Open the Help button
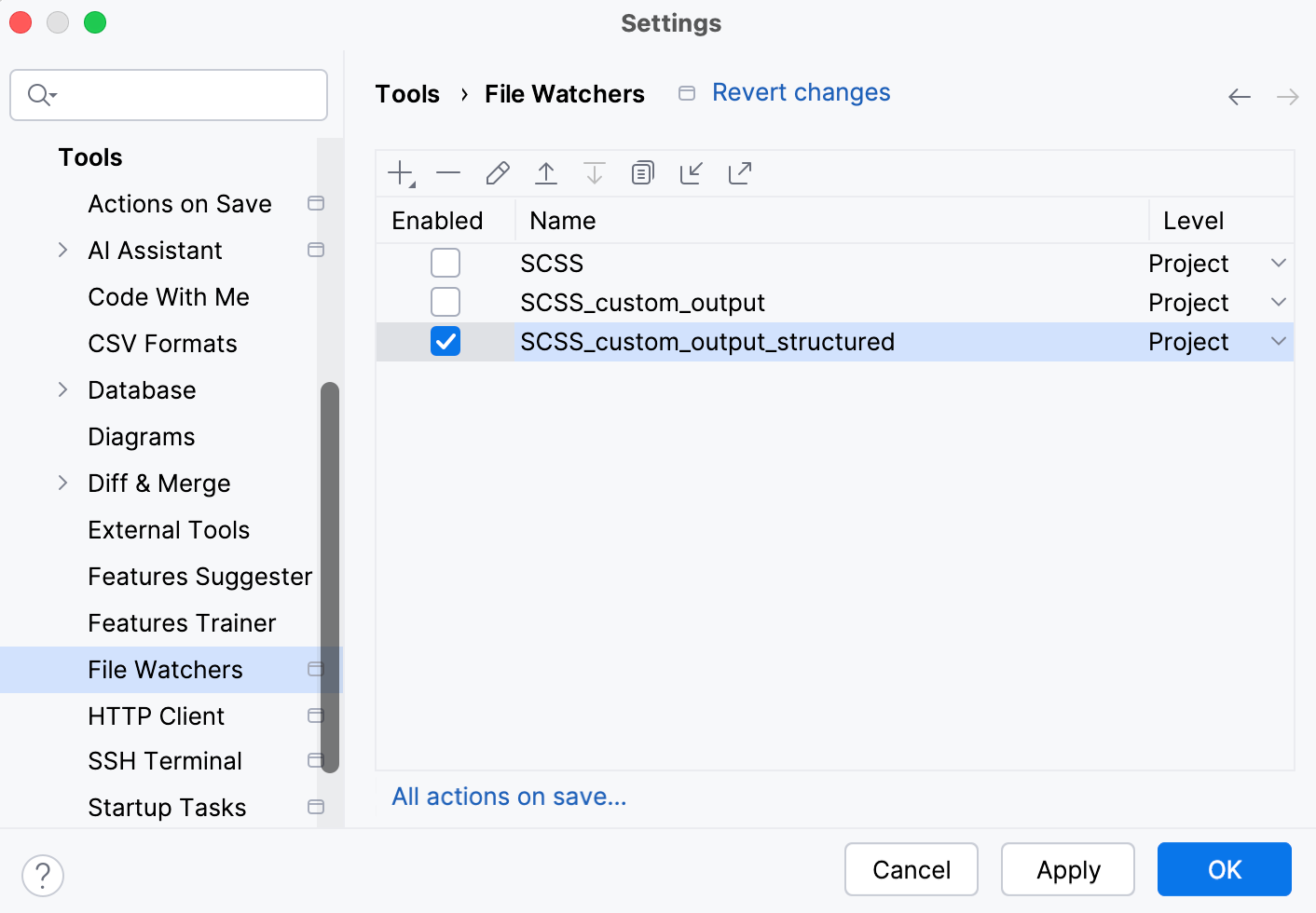The image size is (1316, 913). click(x=42, y=876)
